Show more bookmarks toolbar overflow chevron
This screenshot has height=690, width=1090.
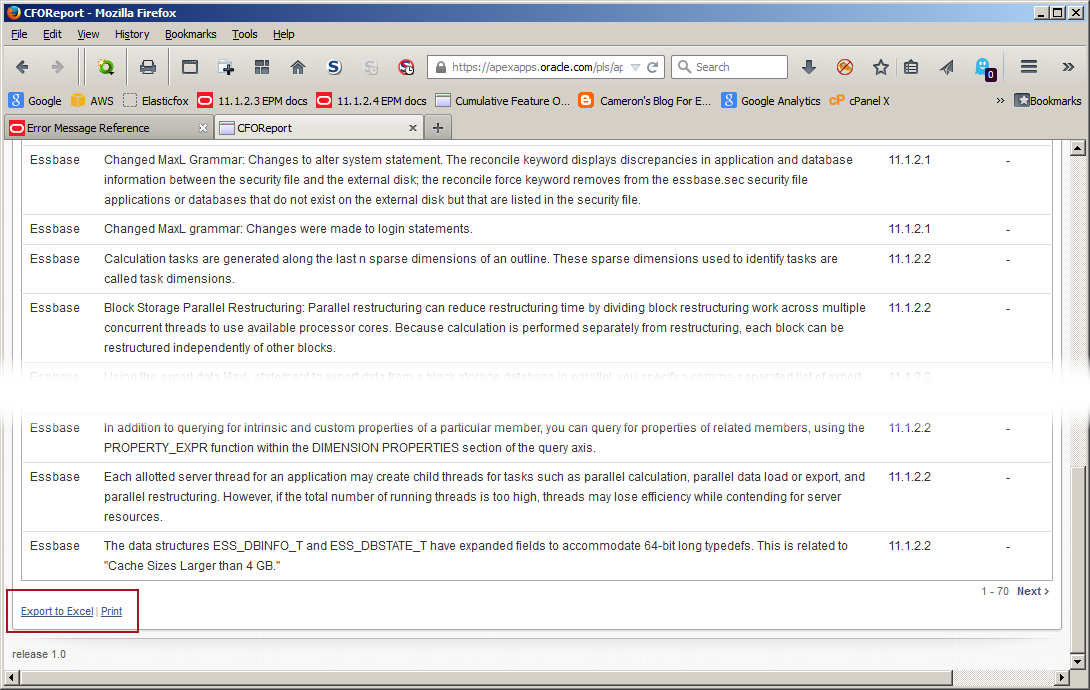(1000, 101)
